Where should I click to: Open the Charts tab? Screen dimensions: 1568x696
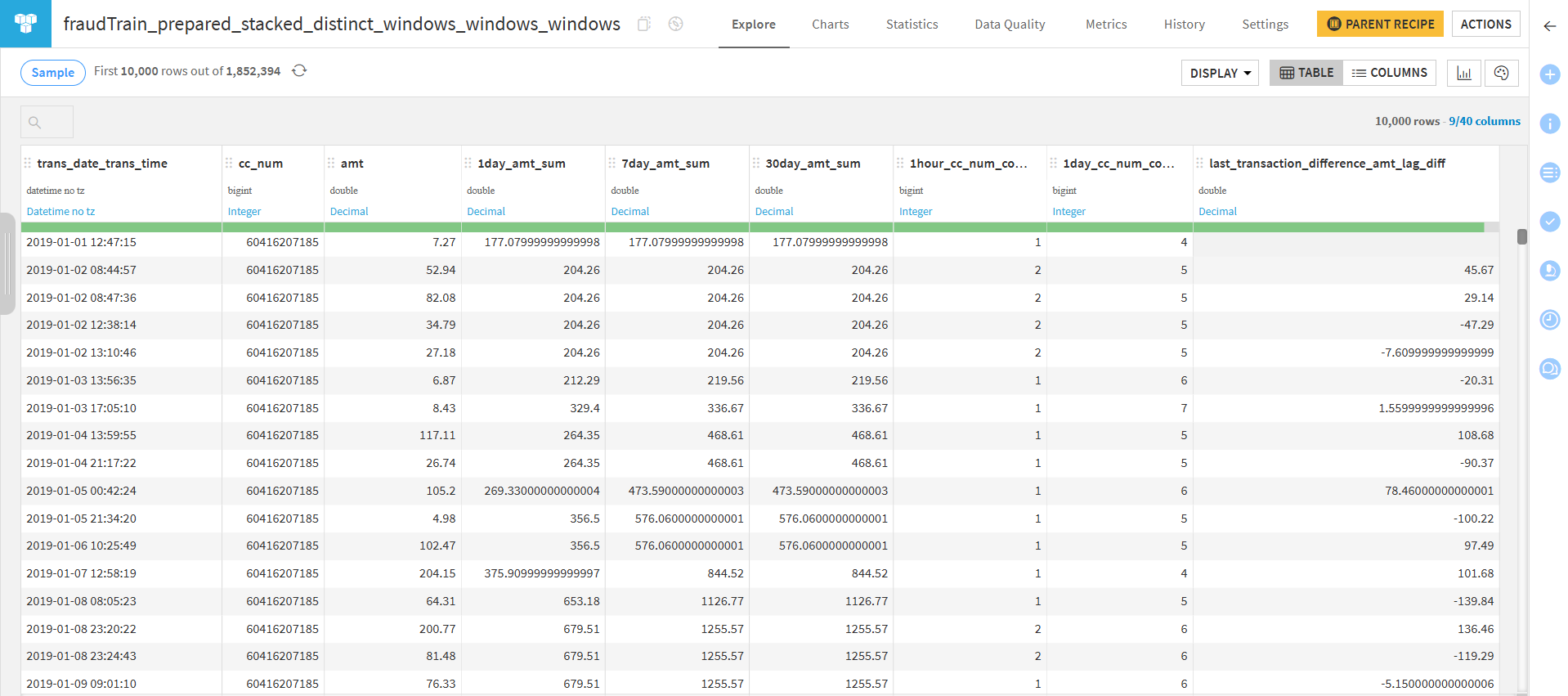point(831,25)
